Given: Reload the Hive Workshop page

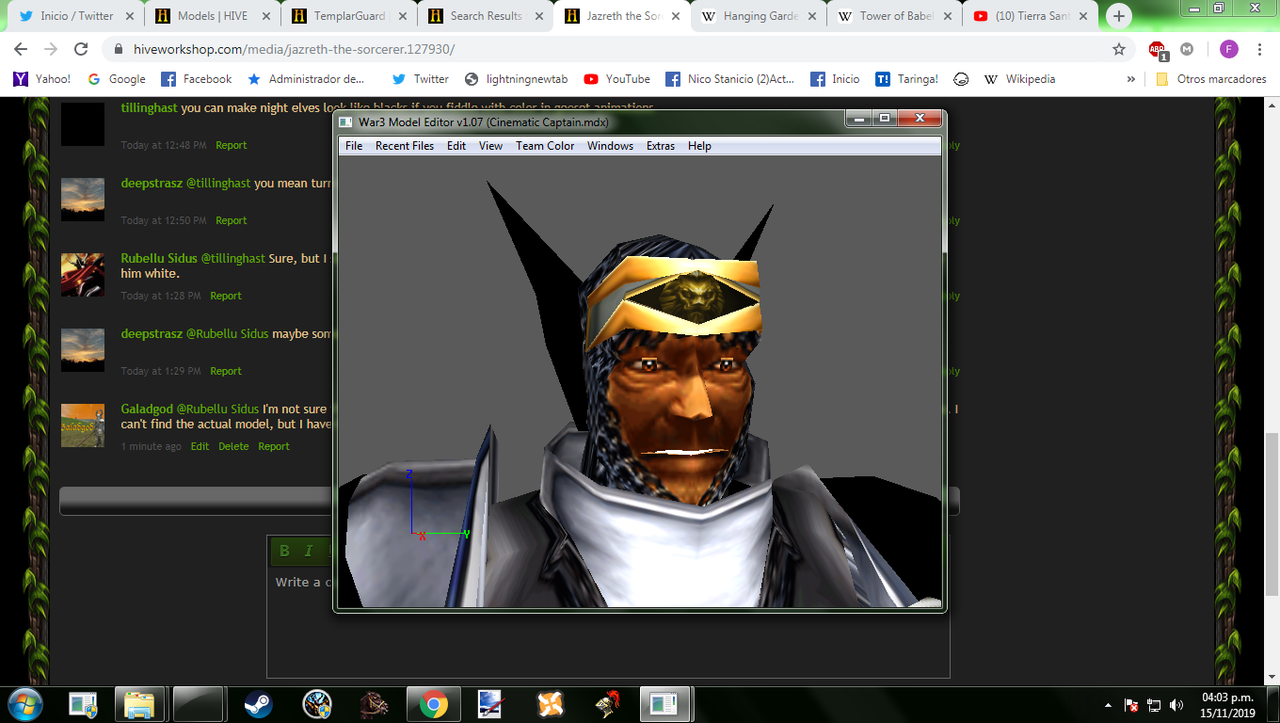Looking at the screenshot, I should tap(82, 49).
